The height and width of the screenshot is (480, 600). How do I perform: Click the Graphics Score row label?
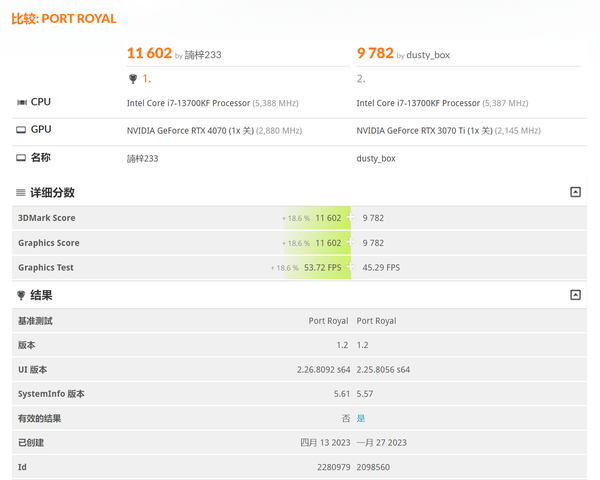[x=48, y=243]
